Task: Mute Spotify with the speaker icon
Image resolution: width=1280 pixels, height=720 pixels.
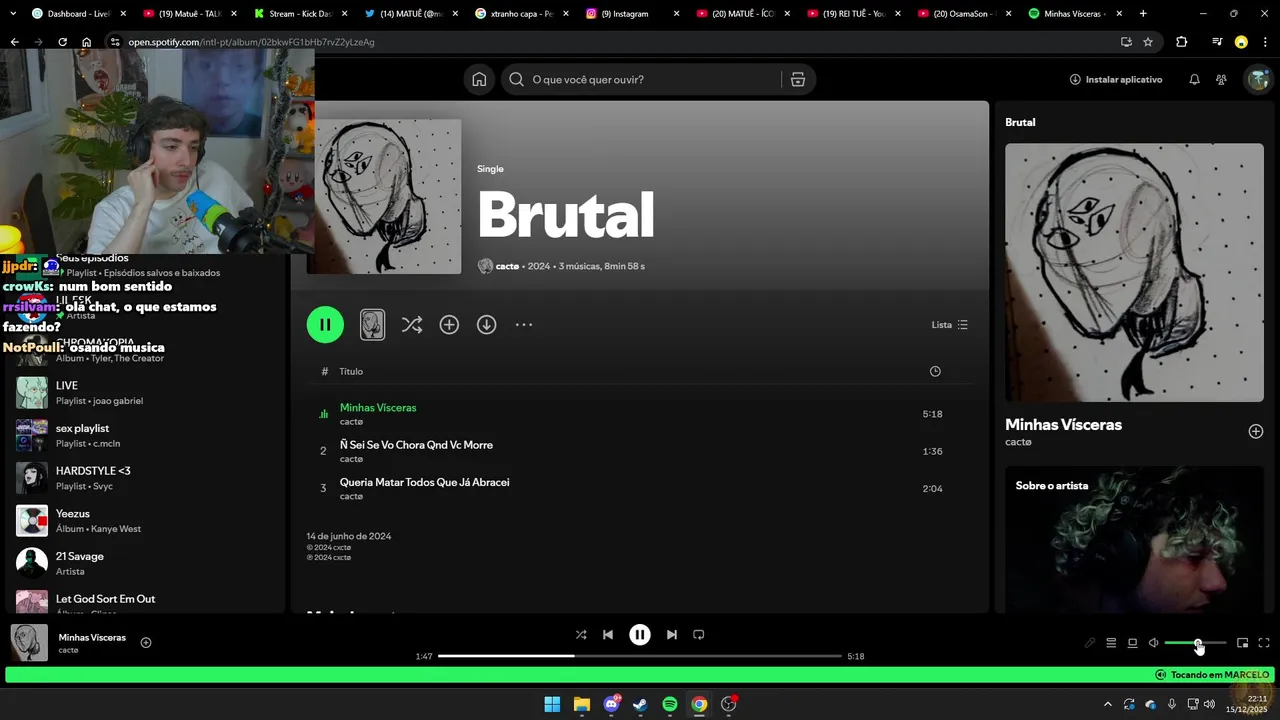Action: (1153, 643)
